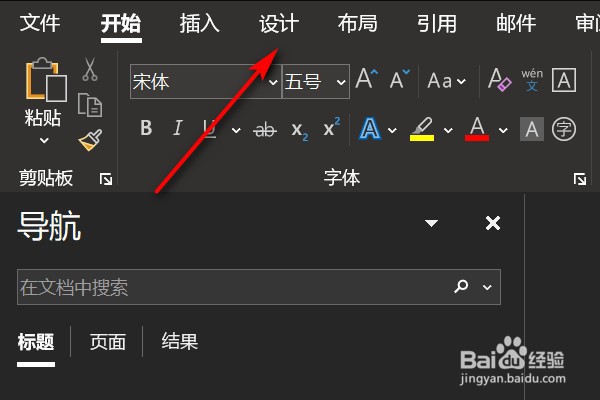Click the Copy icon in clipboard group

(90, 104)
